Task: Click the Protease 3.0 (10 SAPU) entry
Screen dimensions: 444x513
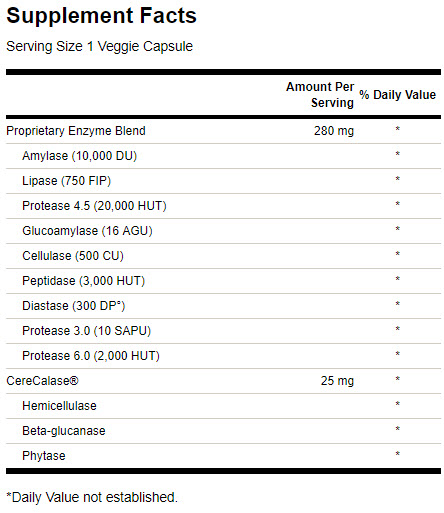Action: [86, 331]
